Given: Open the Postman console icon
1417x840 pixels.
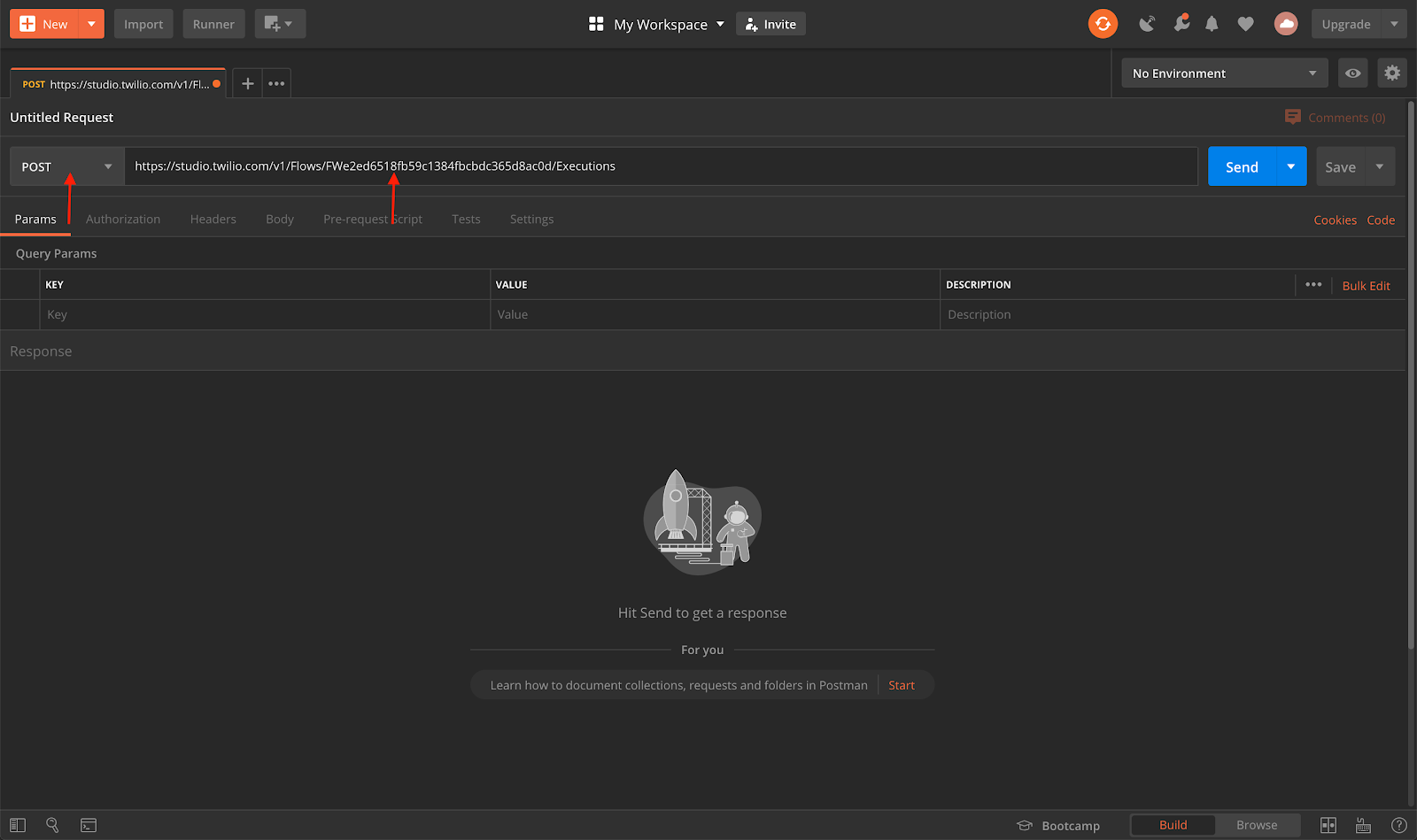Looking at the screenshot, I should tap(89, 825).
